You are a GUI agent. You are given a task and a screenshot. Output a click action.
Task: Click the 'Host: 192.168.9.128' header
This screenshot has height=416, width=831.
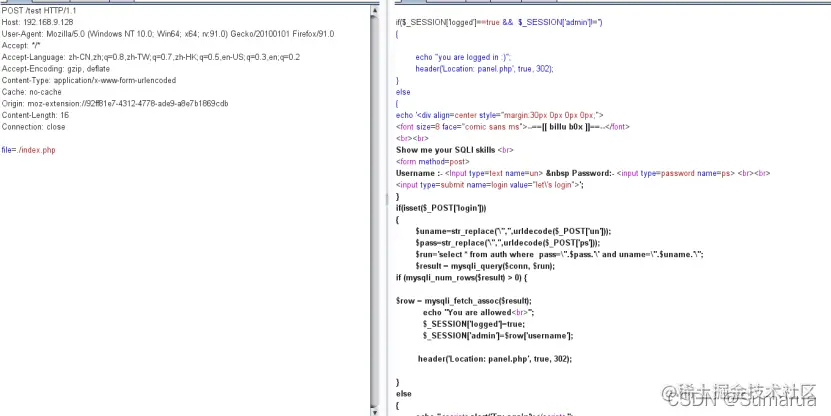38,22
